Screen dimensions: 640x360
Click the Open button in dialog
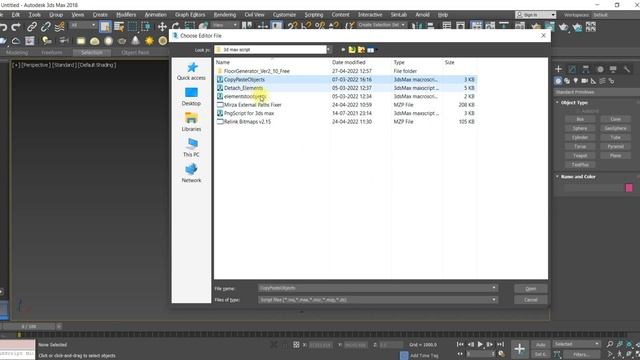click(531, 289)
